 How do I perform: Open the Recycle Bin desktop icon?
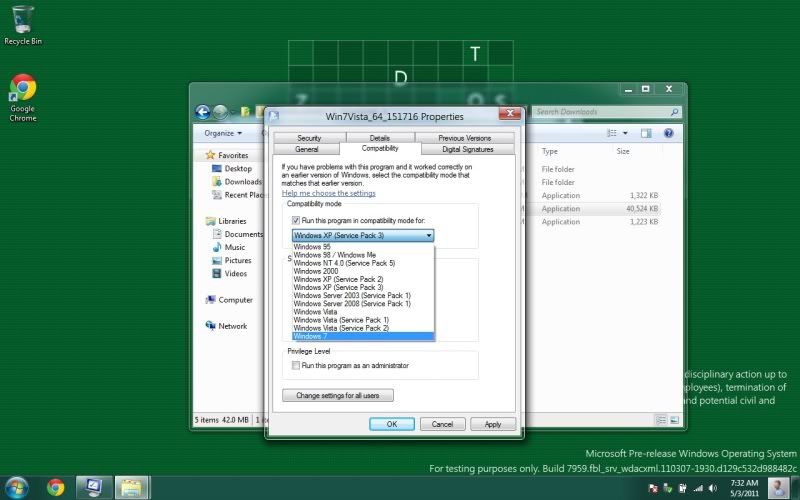tap(22, 26)
